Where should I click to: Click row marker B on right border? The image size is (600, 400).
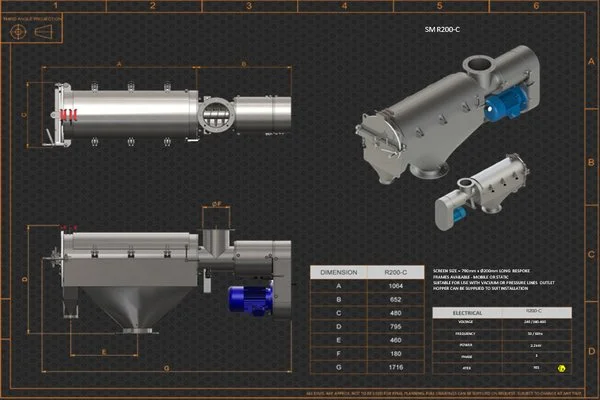tap(592, 162)
